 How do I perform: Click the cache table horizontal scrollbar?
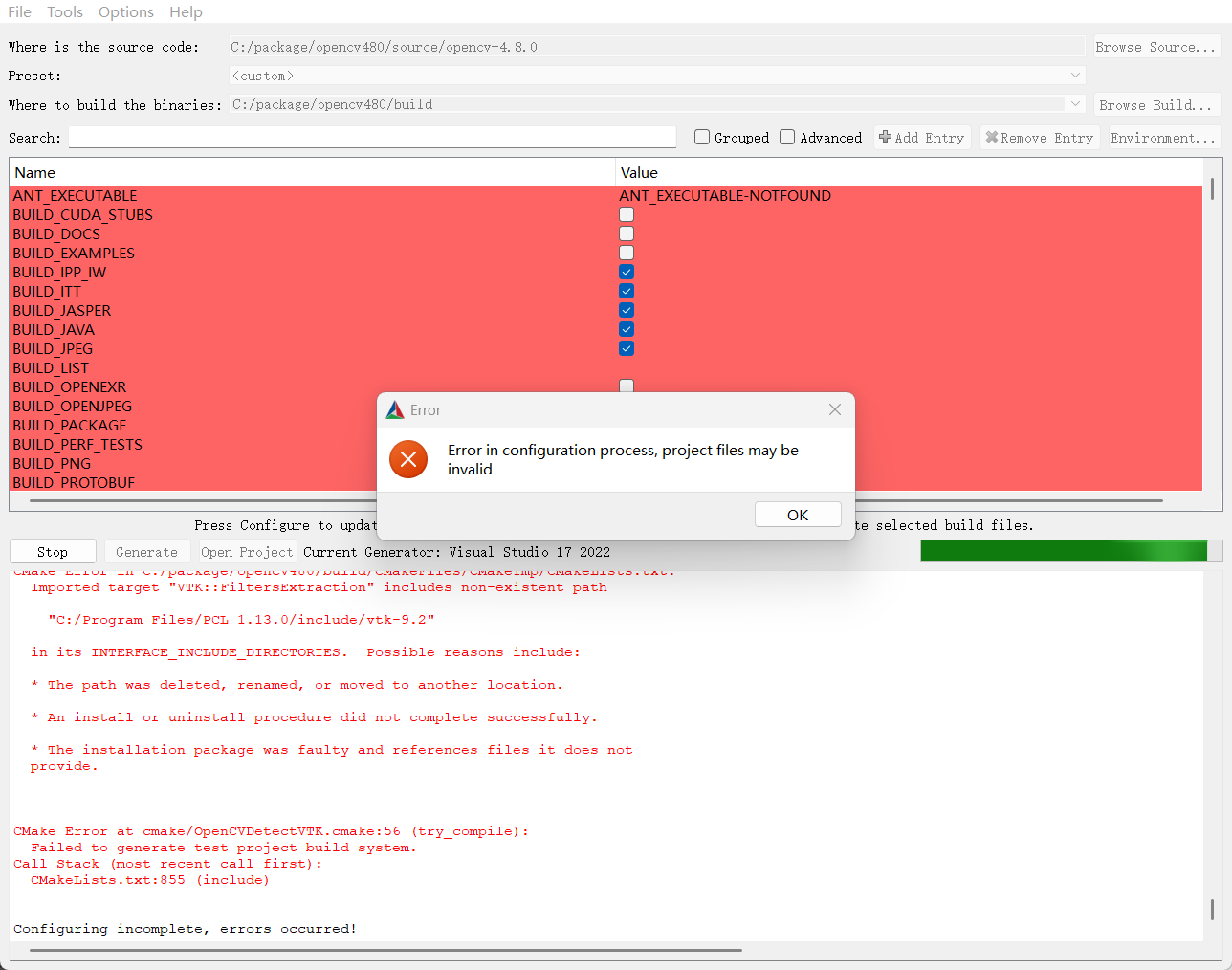pyautogui.click(x=597, y=500)
